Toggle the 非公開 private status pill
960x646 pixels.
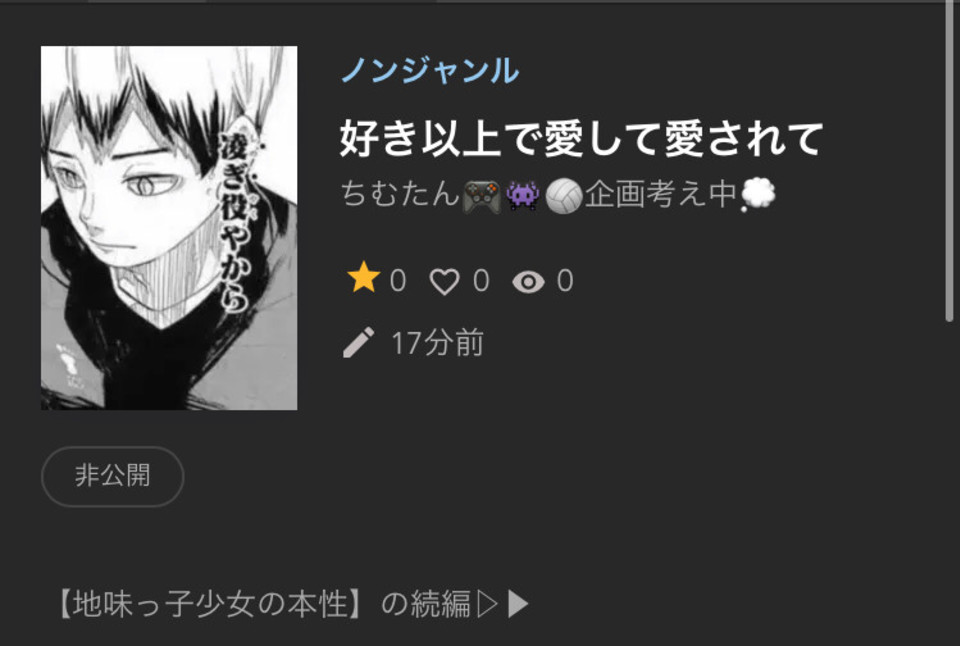pos(113,476)
